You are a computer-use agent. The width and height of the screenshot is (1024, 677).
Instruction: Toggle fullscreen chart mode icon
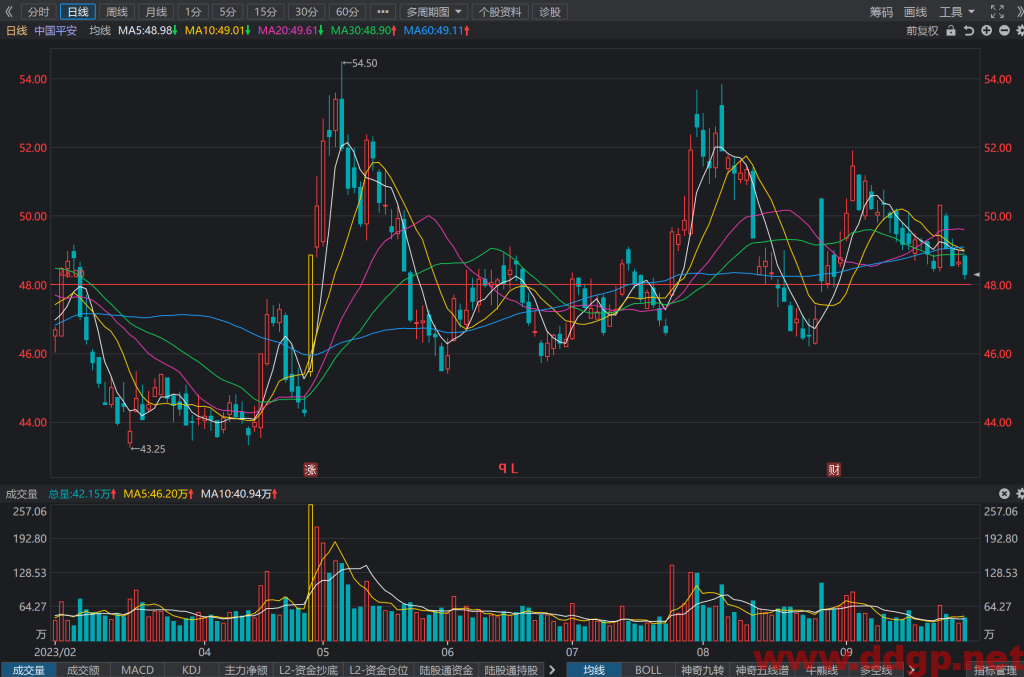coord(997,12)
